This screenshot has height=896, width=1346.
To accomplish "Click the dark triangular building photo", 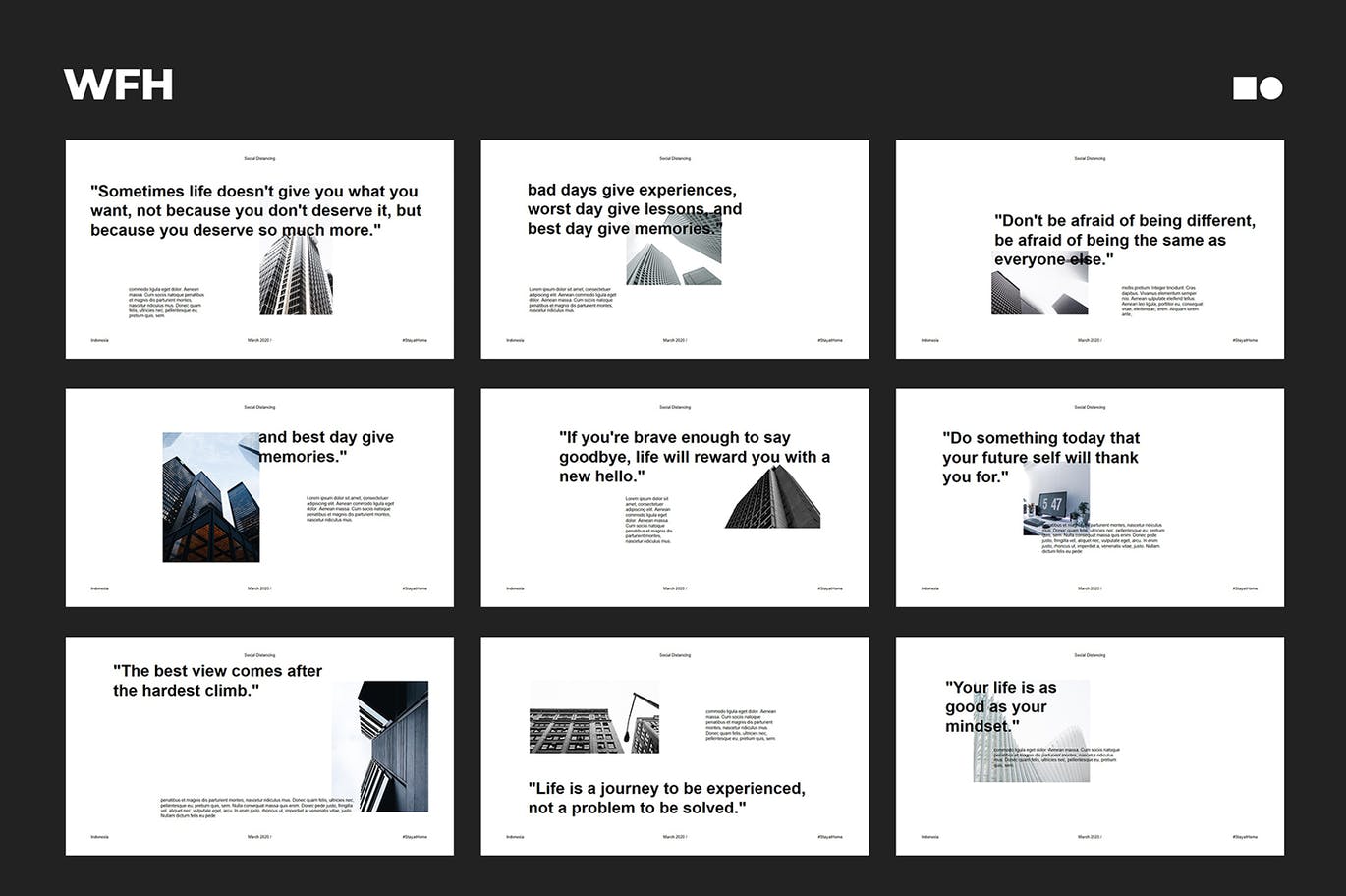I will [x=773, y=498].
